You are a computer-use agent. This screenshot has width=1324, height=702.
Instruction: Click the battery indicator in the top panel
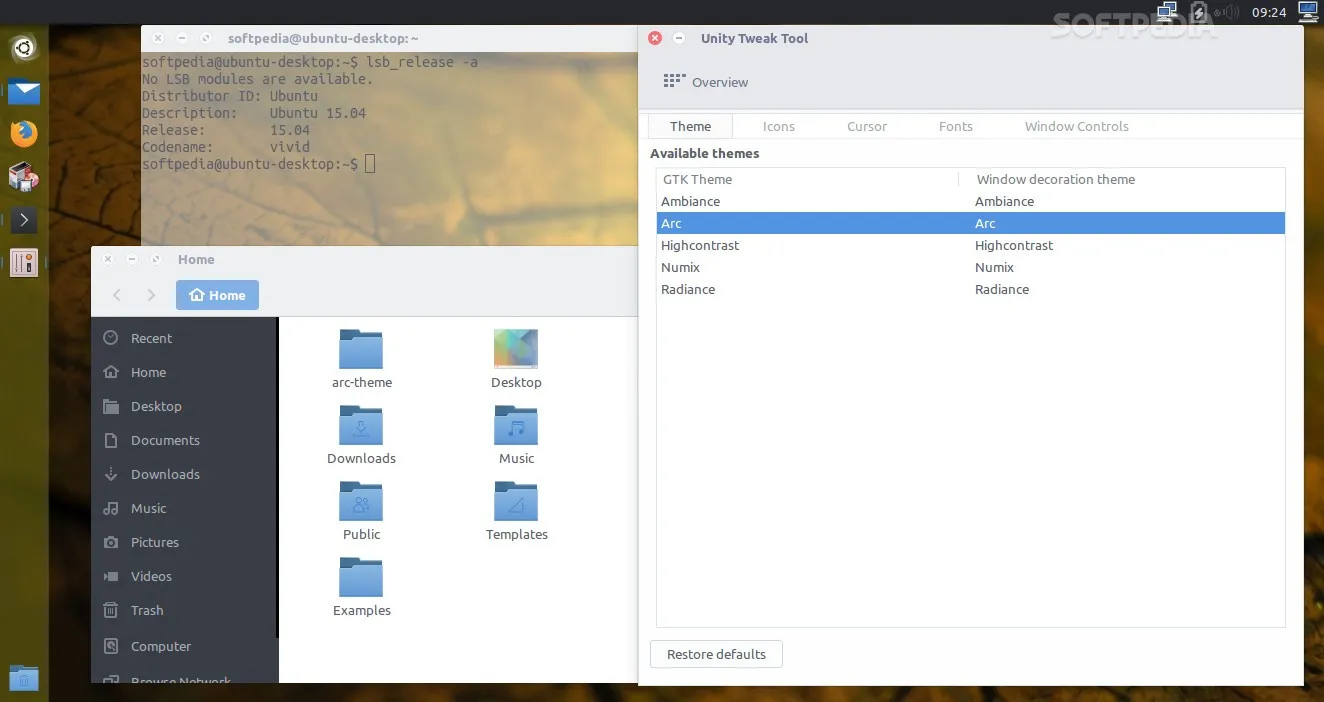(1199, 12)
